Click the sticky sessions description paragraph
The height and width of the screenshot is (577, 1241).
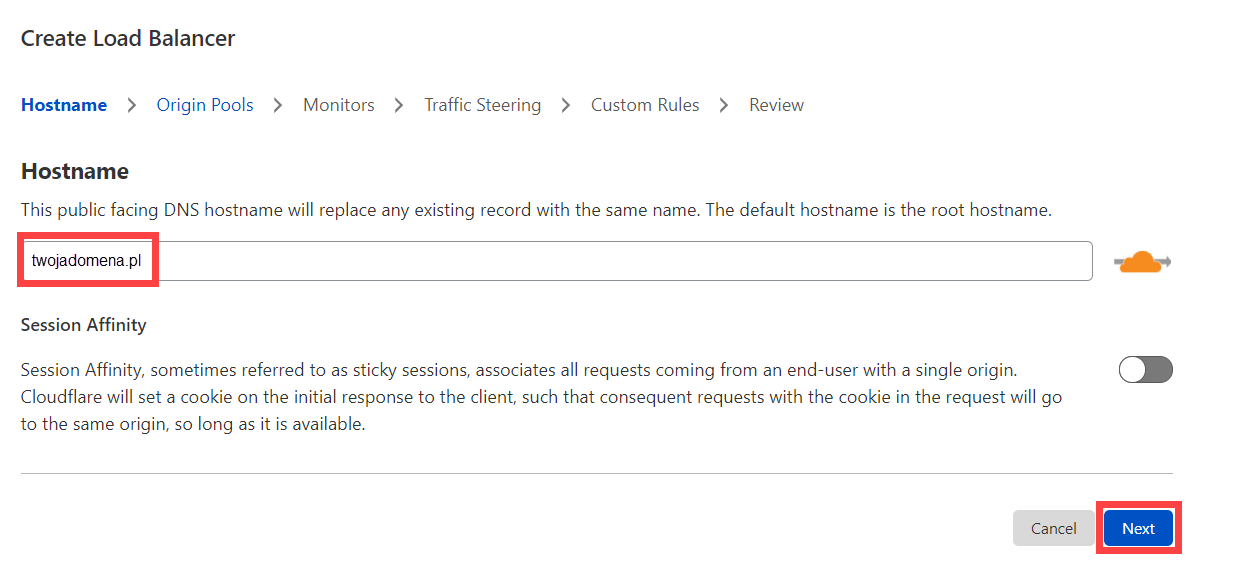pos(541,397)
